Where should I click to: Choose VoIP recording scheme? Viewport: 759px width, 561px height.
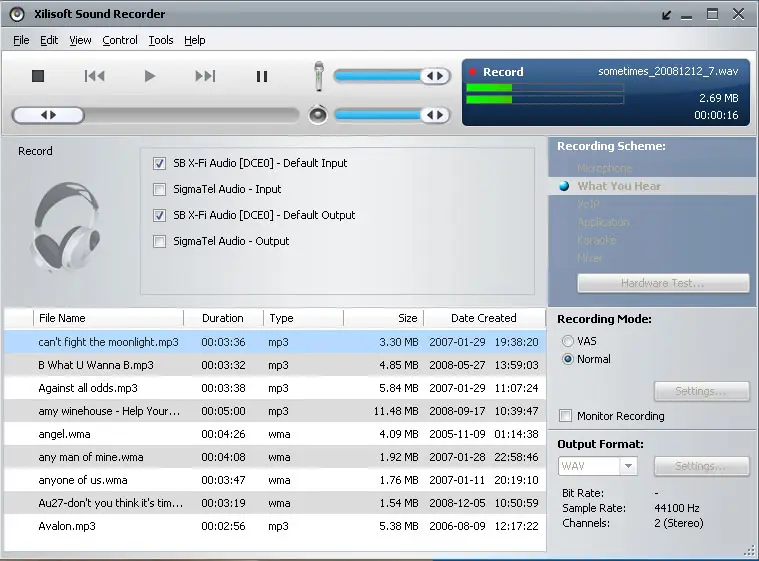pyautogui.click(x=588, y=204)
